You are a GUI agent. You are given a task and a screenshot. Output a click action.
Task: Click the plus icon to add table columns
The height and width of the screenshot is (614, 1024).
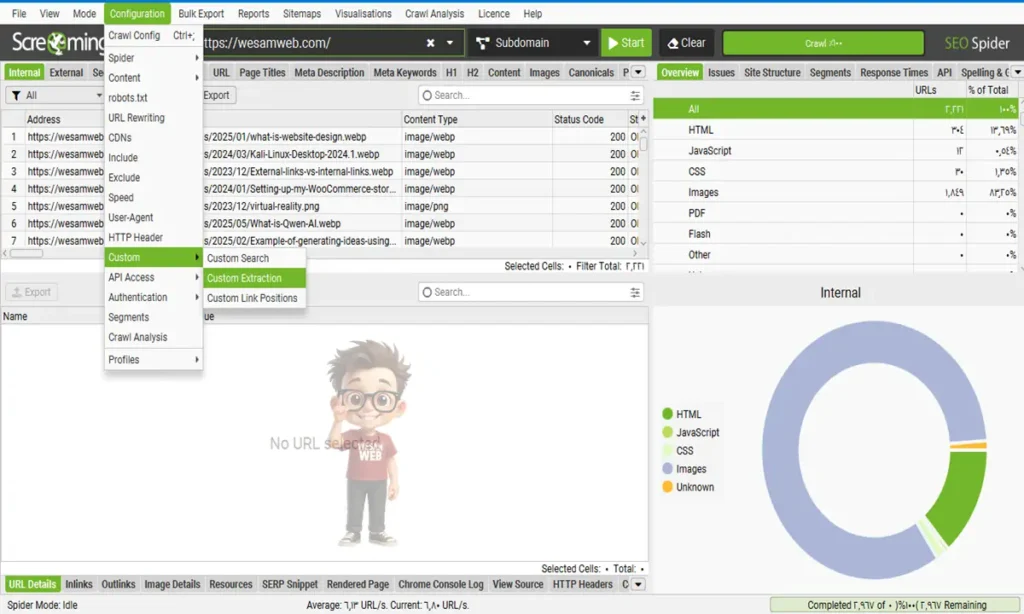pyautogui.click(x=643, y=119)
